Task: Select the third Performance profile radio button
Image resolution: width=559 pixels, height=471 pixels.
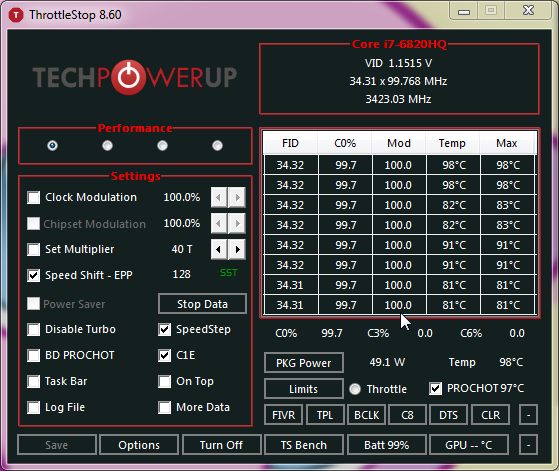Action: click(162, 145)
